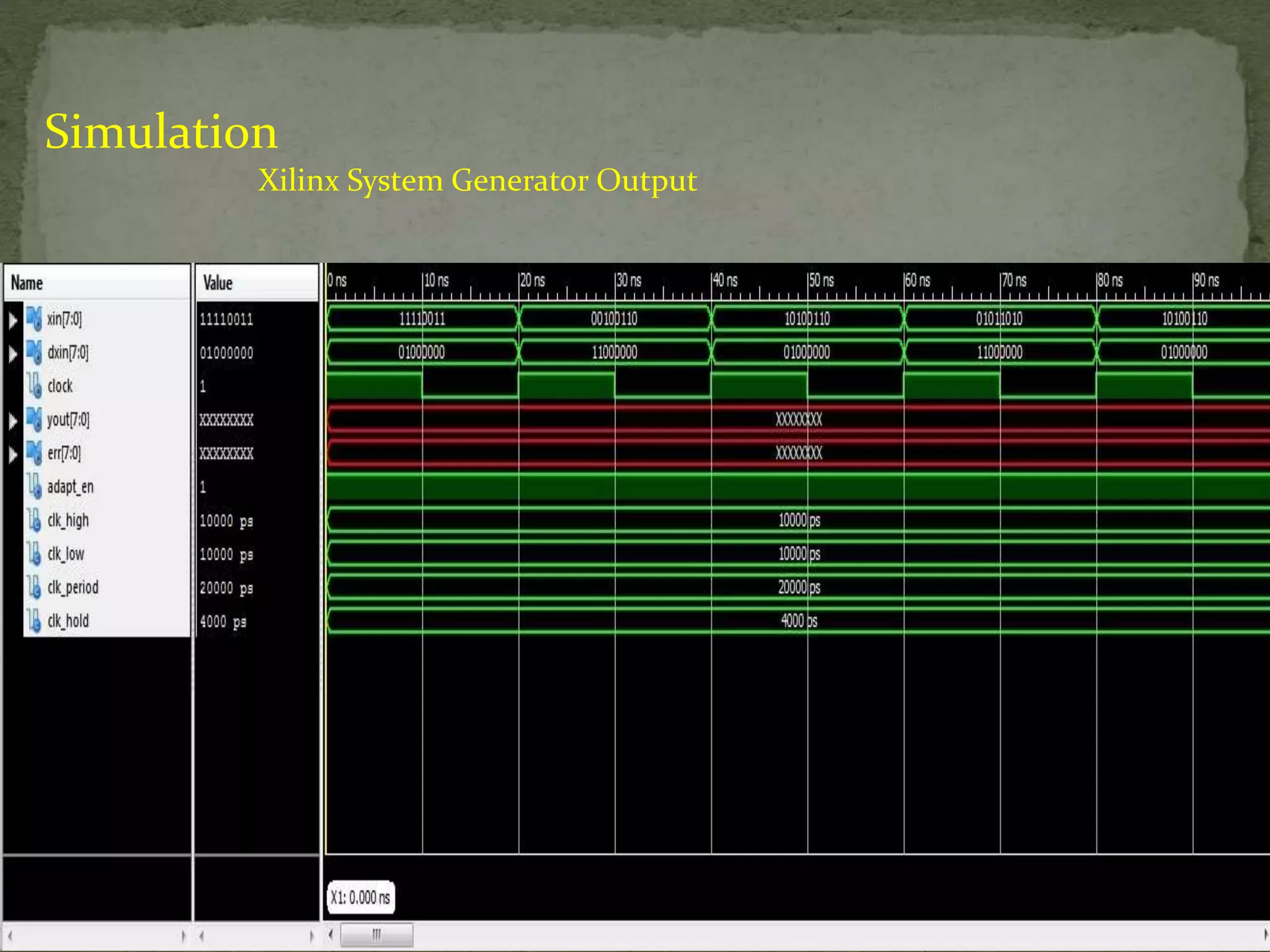The image size is (1270, 952).
Task: Expand the err[7:0] bus signal
Action: [12, 454]
